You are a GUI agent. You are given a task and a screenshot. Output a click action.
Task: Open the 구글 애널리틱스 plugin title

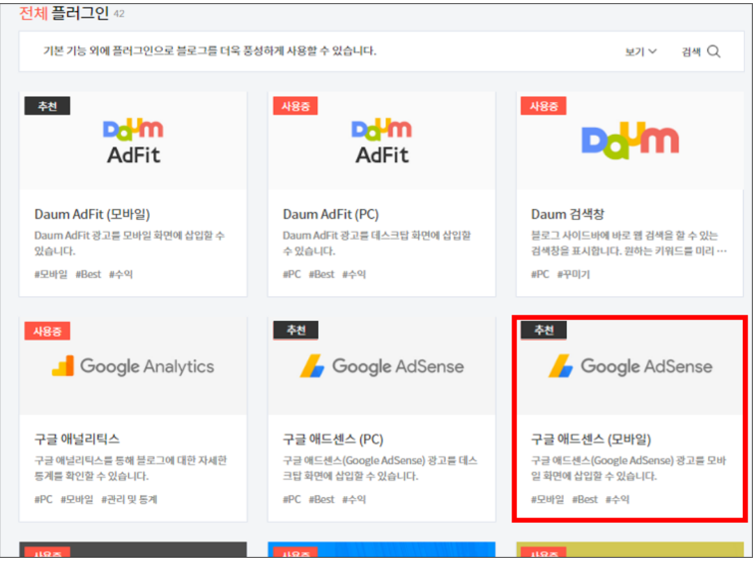(x=77, y=439)
